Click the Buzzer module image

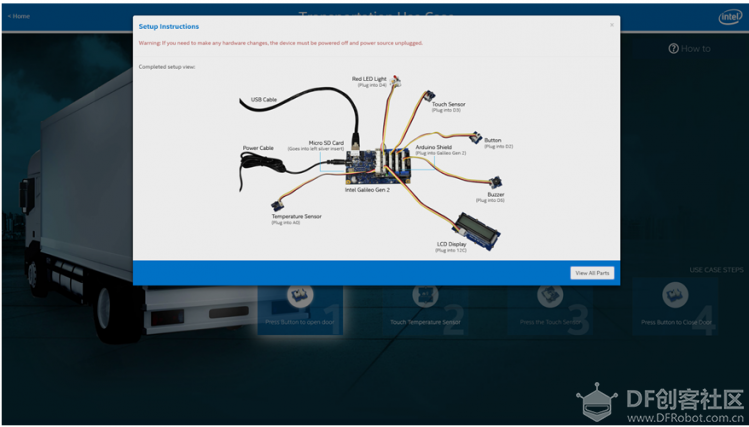pyautogui.click(x=495, y=182)
